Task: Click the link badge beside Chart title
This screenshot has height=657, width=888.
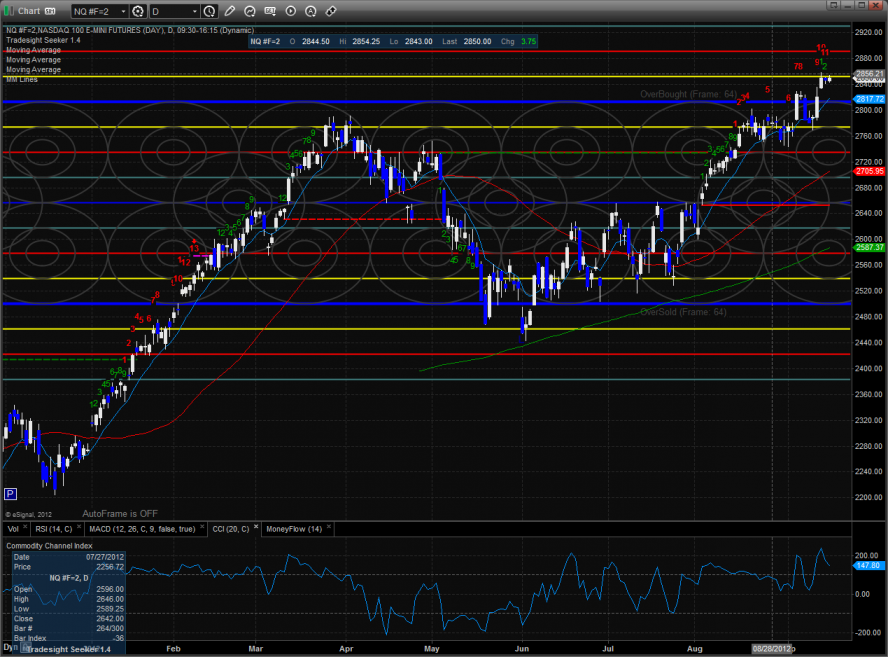Action: [x=49, y=11]
